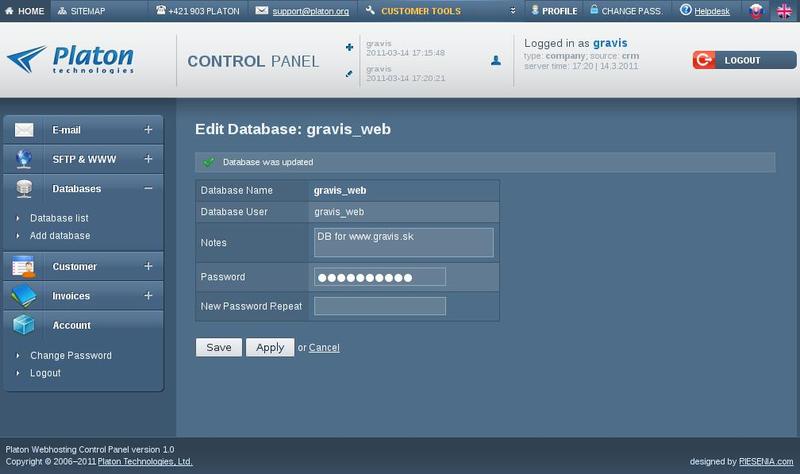The image size is (800, 474).
Task: Open the CUSTOMER TOOLS menu
Action: (x=421, y=11)
